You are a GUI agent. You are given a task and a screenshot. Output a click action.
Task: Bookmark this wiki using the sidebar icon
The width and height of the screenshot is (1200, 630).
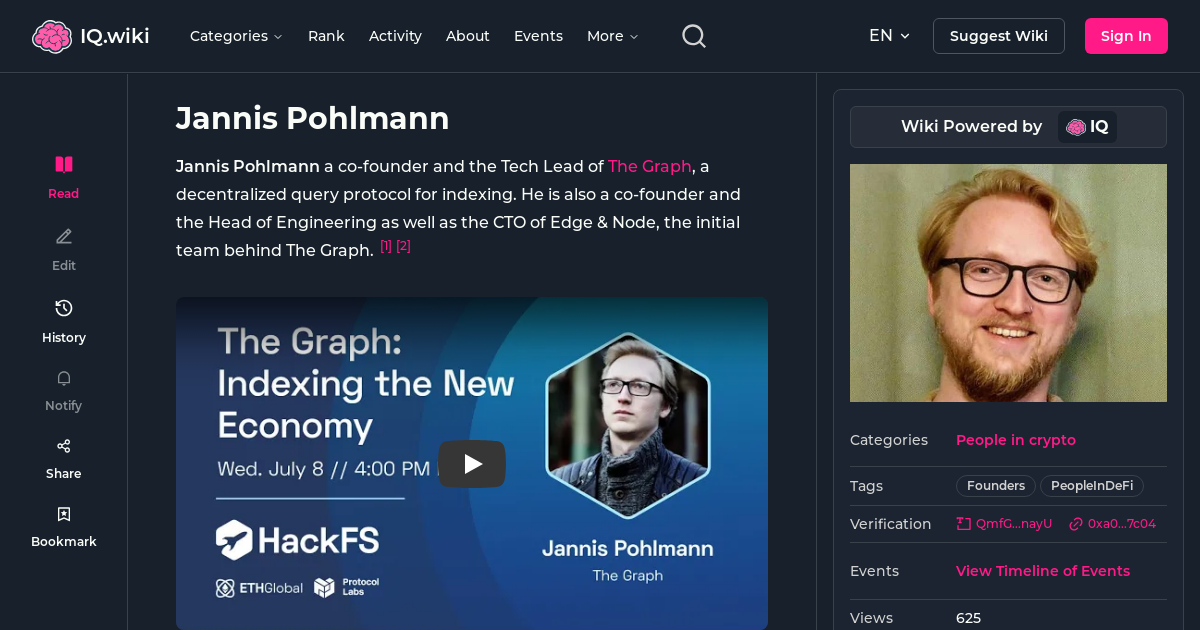[x=63, y=513]
